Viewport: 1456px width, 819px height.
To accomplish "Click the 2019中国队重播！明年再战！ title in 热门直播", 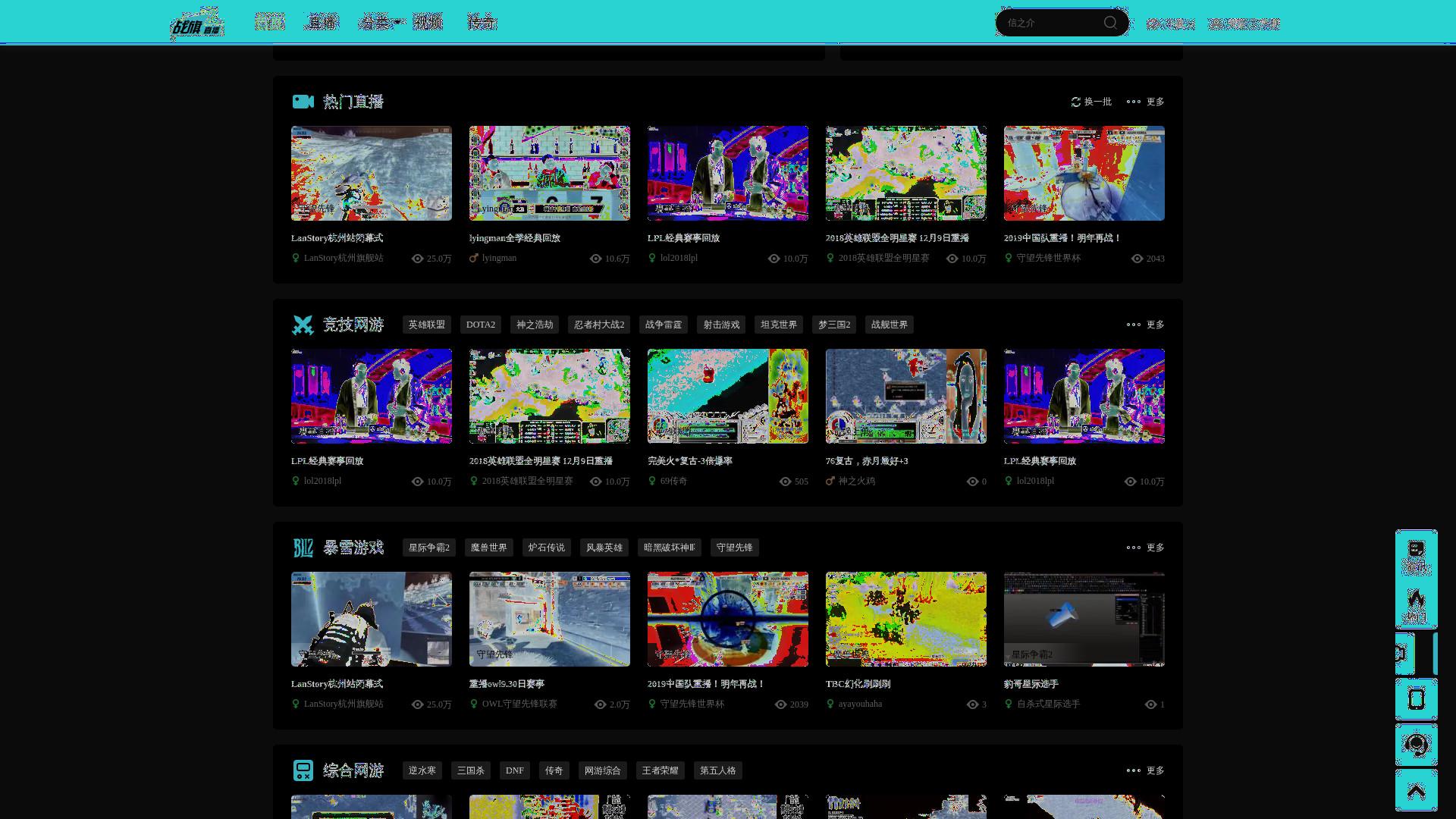I will click(1062, 238).
